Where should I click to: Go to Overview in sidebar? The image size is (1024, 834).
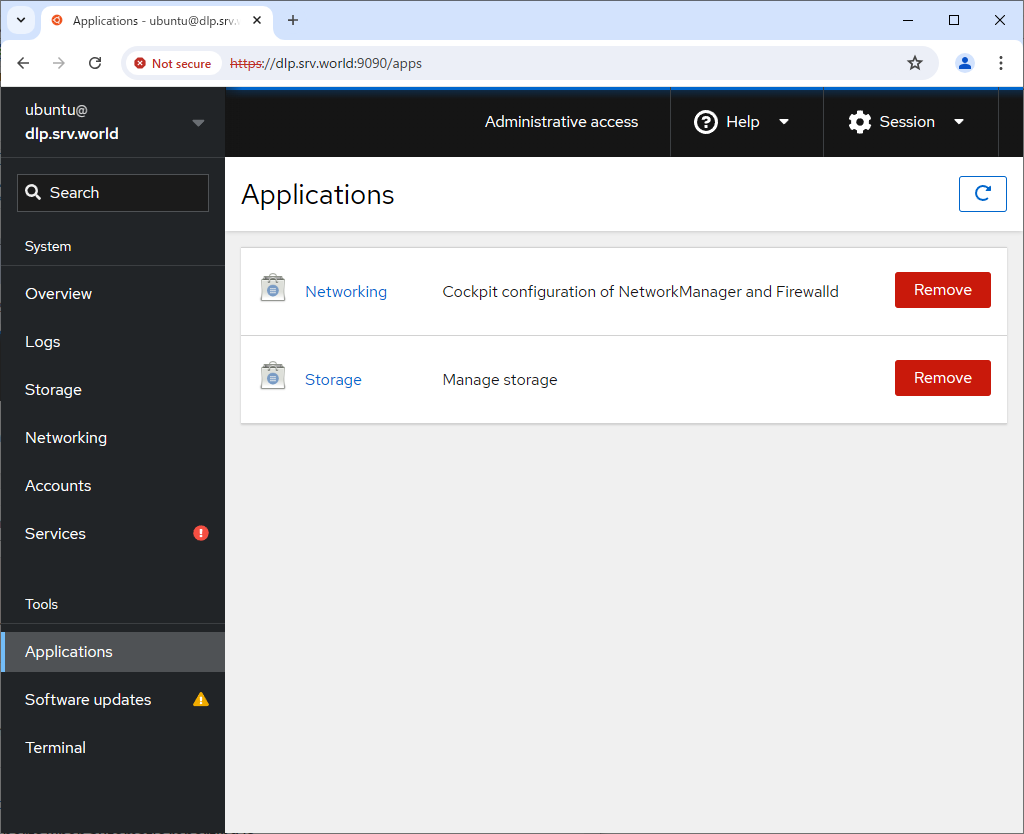tap(112, 294)
